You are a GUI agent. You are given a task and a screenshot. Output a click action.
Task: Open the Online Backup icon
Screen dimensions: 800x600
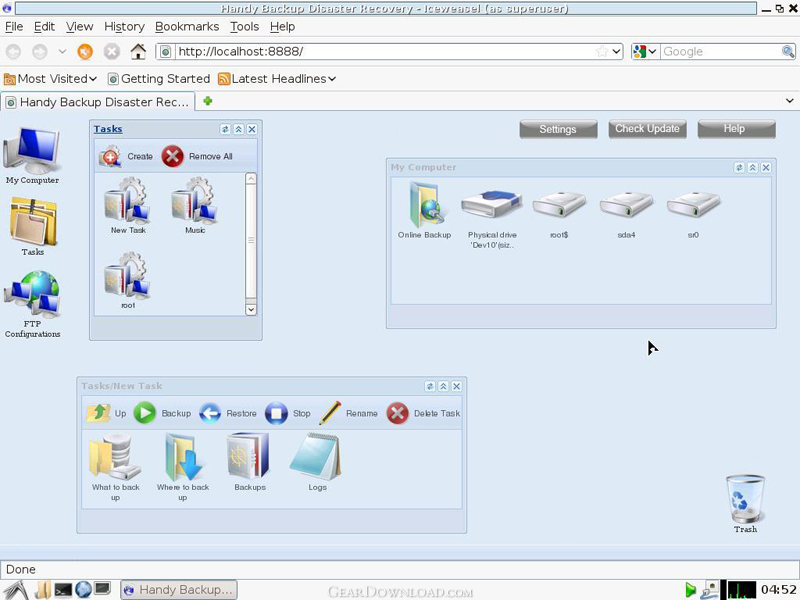424,210
